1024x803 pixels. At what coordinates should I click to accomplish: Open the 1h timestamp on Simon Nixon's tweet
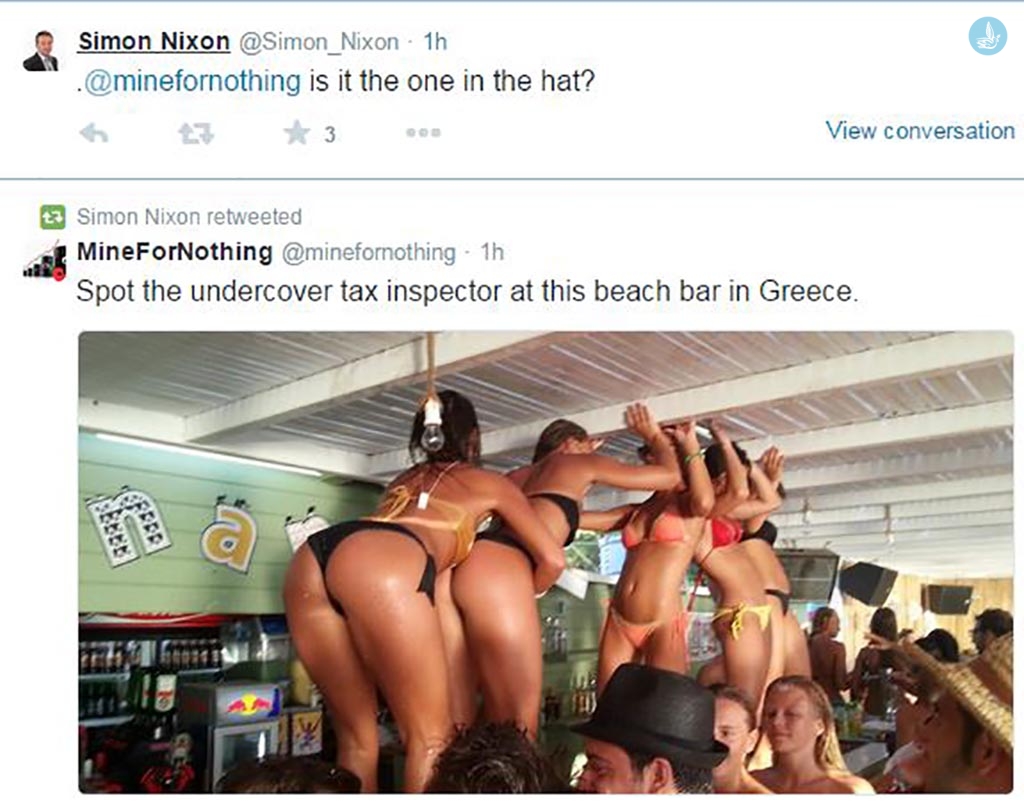pos(435,42)
